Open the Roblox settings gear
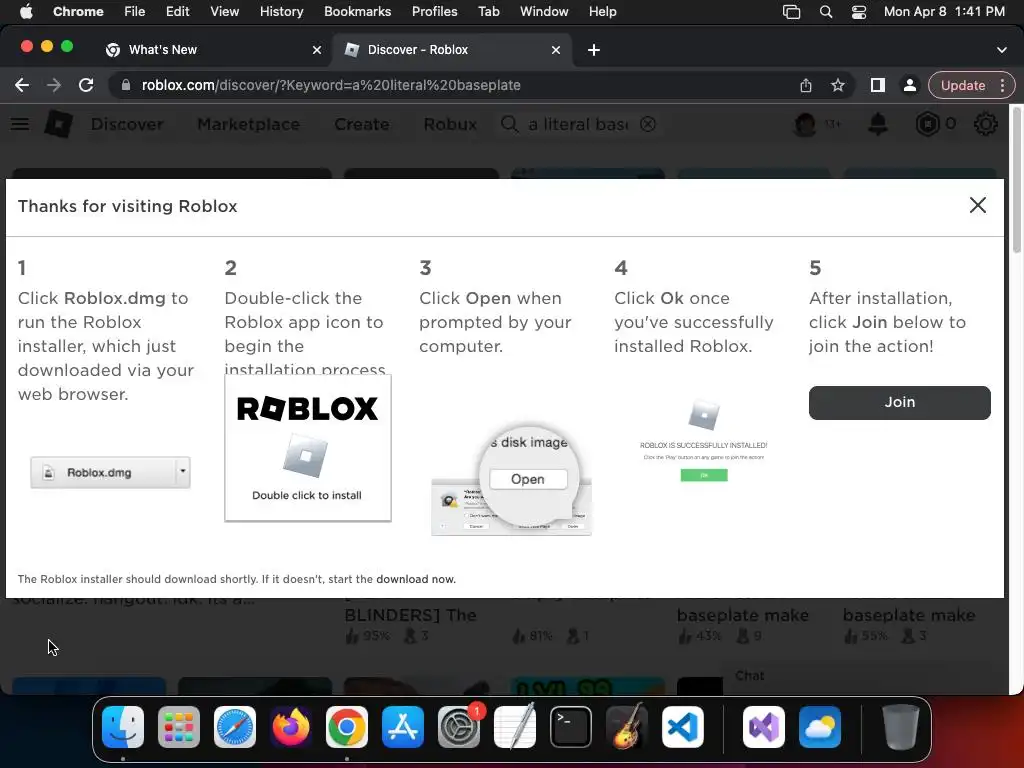Screen dimensions: 1024x768 coord(985,123)
